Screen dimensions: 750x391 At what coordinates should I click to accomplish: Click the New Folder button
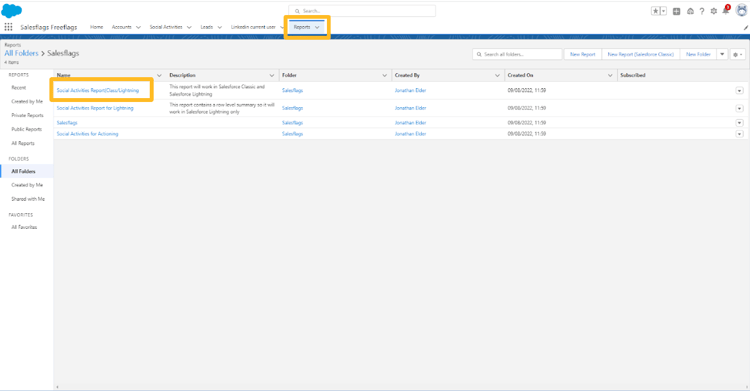click(698, 55)
